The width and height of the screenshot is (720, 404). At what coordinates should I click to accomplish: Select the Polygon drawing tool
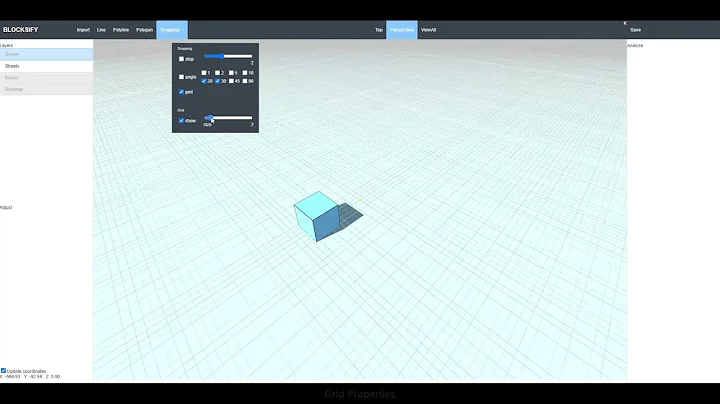pos(144,30)
